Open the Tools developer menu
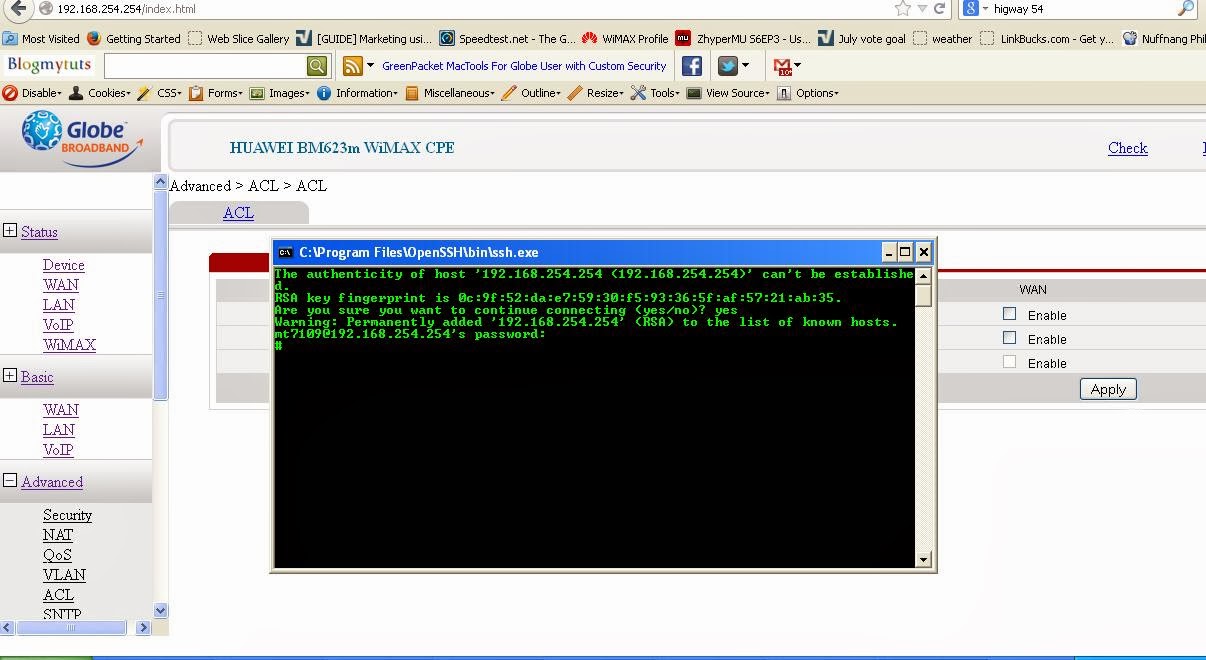The height and width of the screenshot is (660, 1206). (x=655, y=93)
